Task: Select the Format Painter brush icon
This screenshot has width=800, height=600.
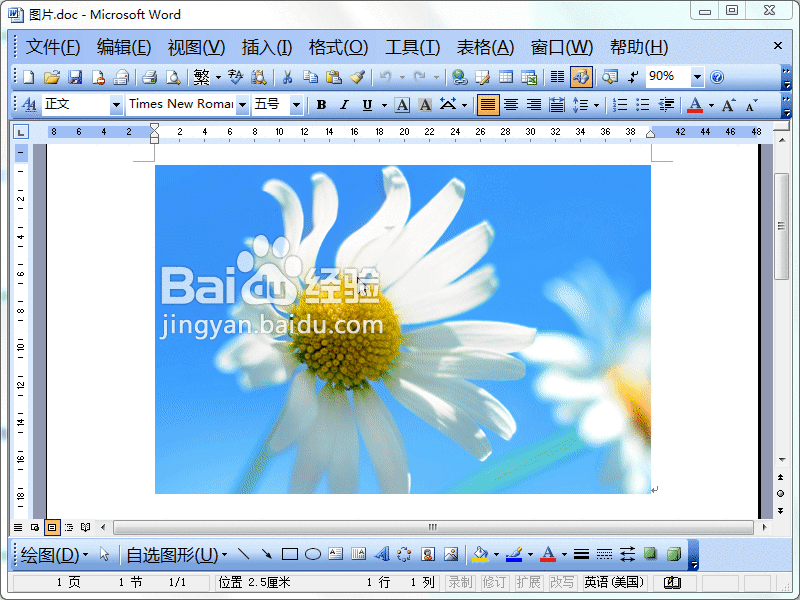Action: click(357, 78)
